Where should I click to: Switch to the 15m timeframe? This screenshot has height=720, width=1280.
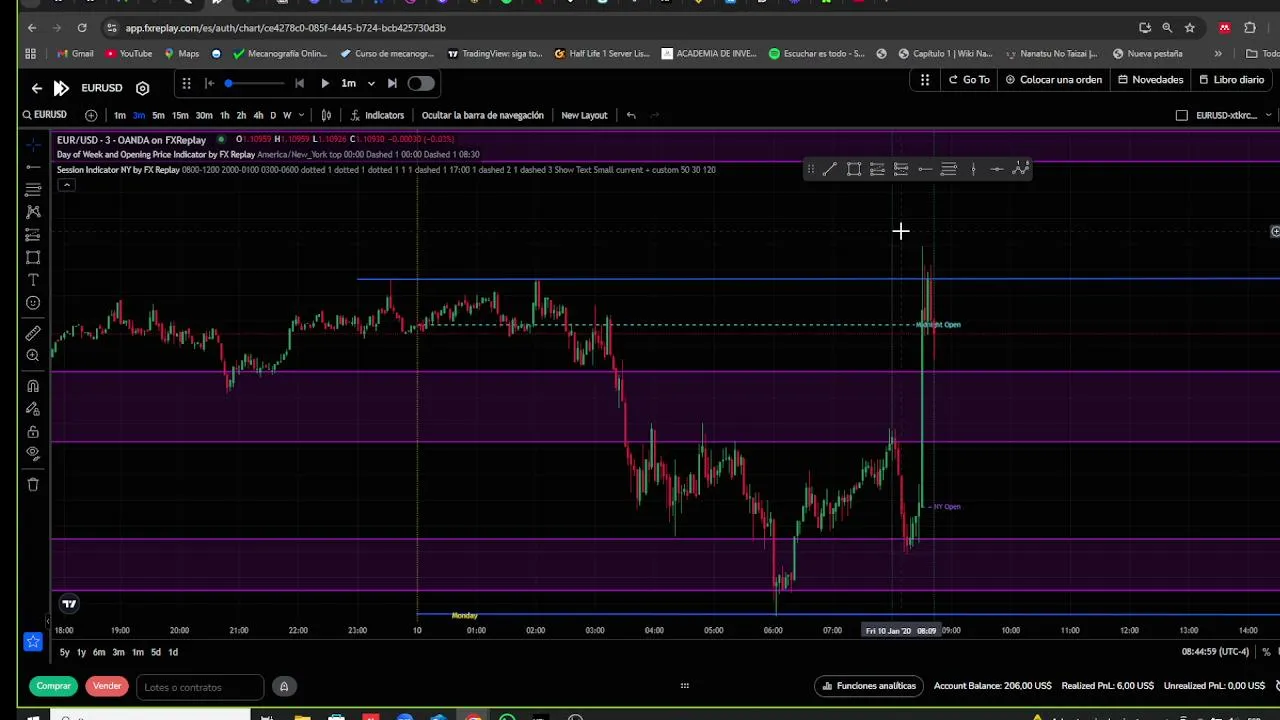(180, 115)
